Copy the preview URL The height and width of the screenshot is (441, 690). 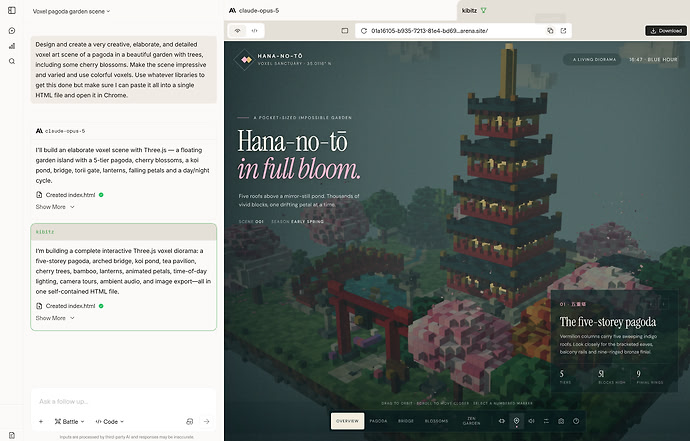(550, 31)
